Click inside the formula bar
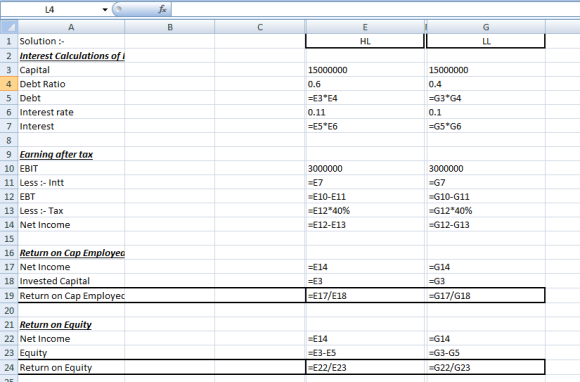The image size is (580, 382). [375, 9]
